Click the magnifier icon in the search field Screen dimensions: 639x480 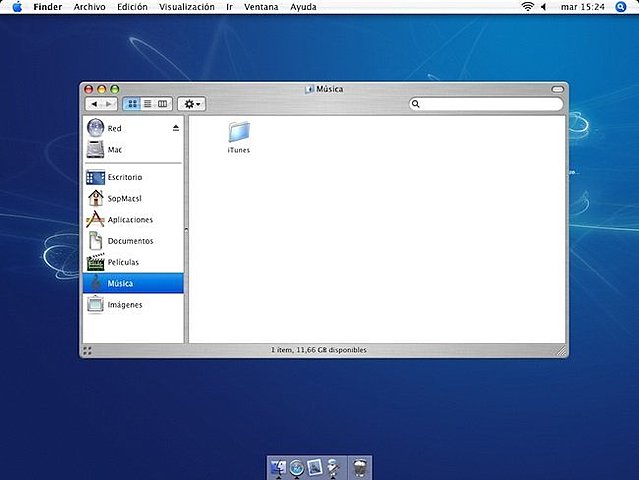pyautogui.click(x=416, y=104)
